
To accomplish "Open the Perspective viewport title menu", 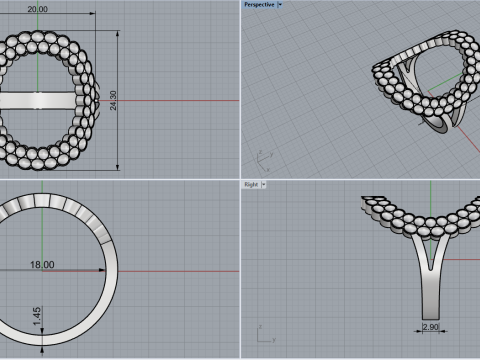I will coord(259,5).
